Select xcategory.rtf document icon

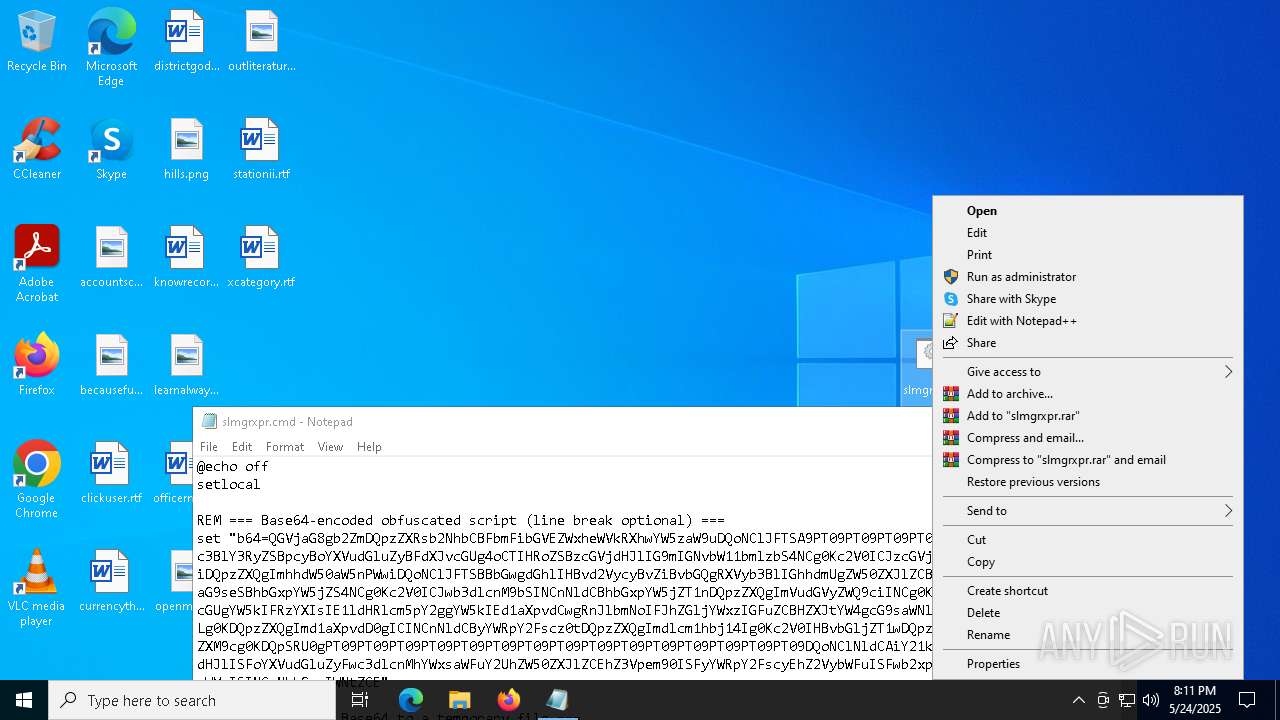click(x=261, y=258)
